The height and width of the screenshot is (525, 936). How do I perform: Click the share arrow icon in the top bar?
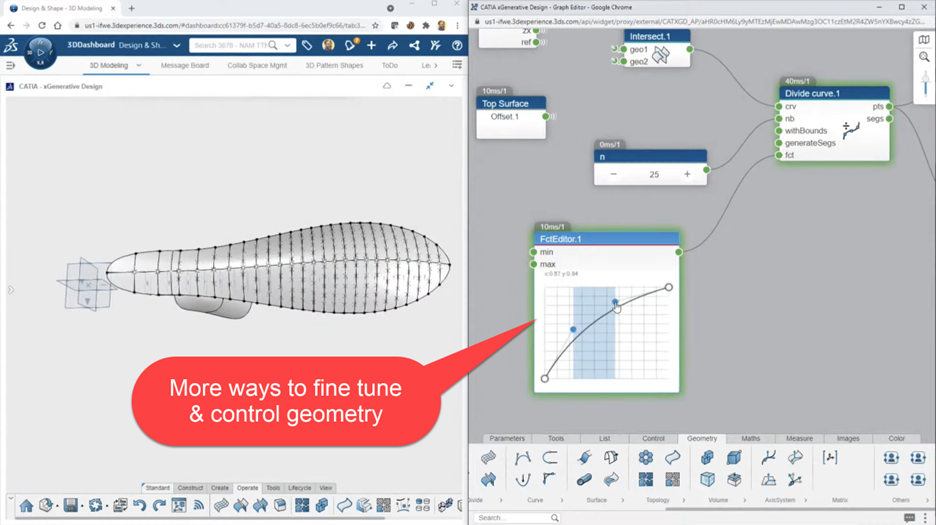(x=392, y=45)
